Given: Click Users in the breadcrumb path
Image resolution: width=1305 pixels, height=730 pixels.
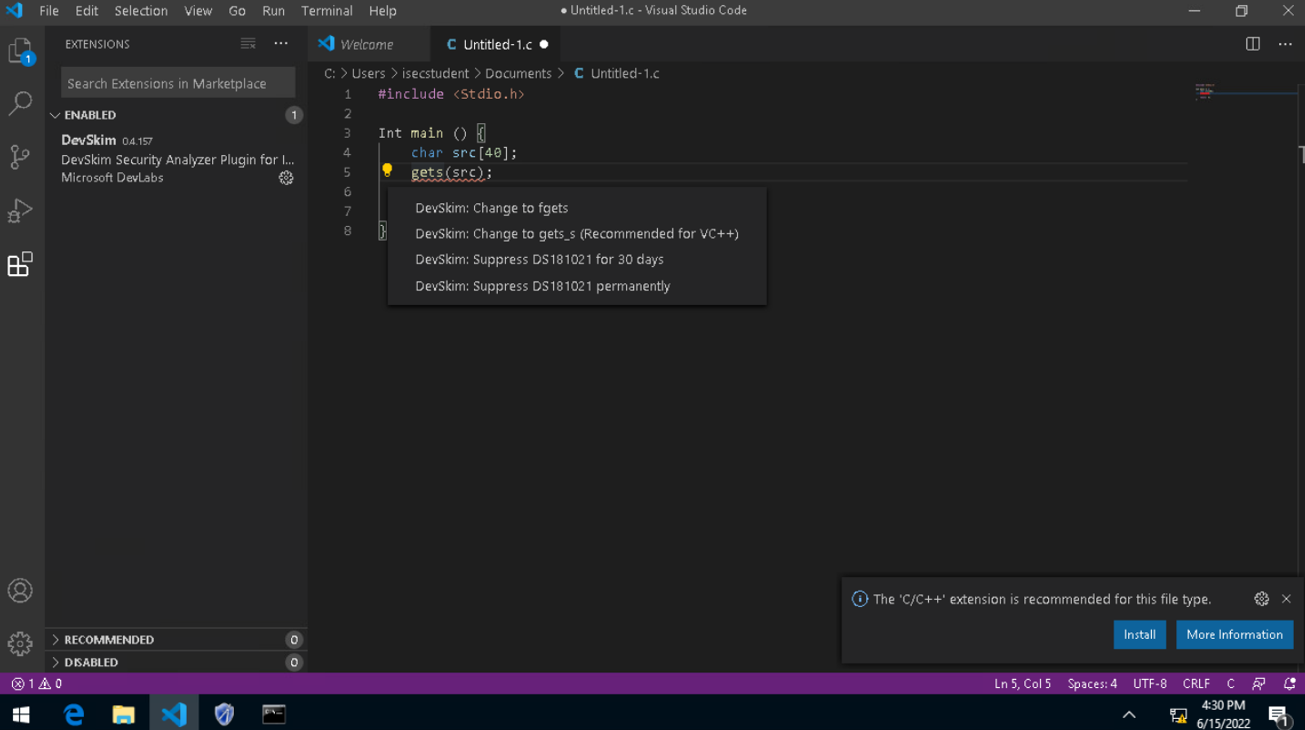Looking at the screenshot, I should [368, 73].
